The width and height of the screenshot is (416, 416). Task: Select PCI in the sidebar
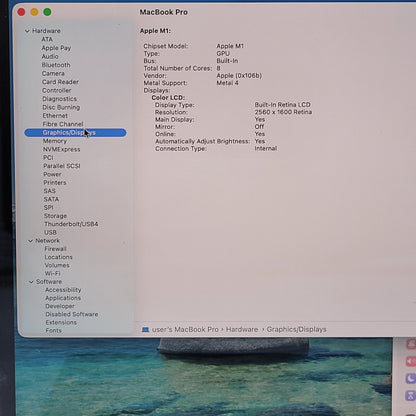[x=48, y=157]
